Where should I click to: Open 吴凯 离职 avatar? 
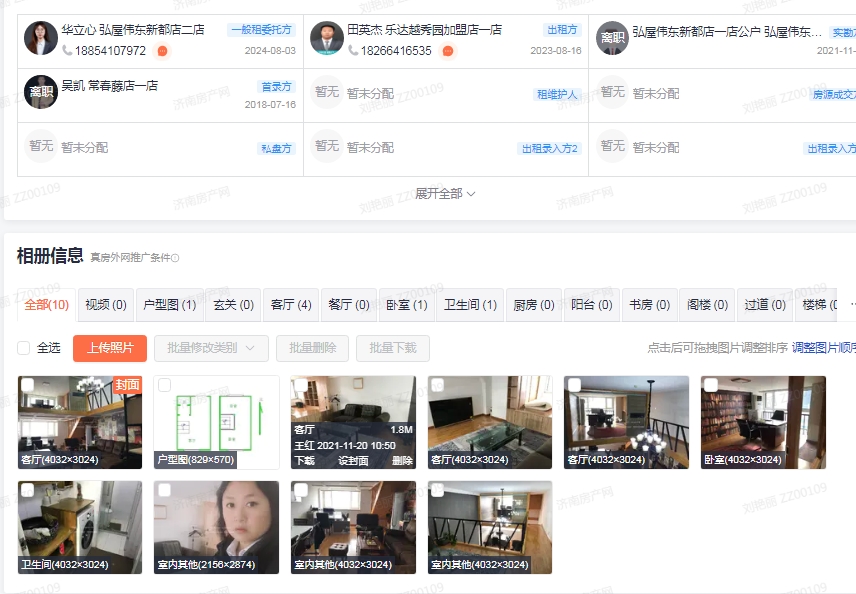tap(40, 92)
